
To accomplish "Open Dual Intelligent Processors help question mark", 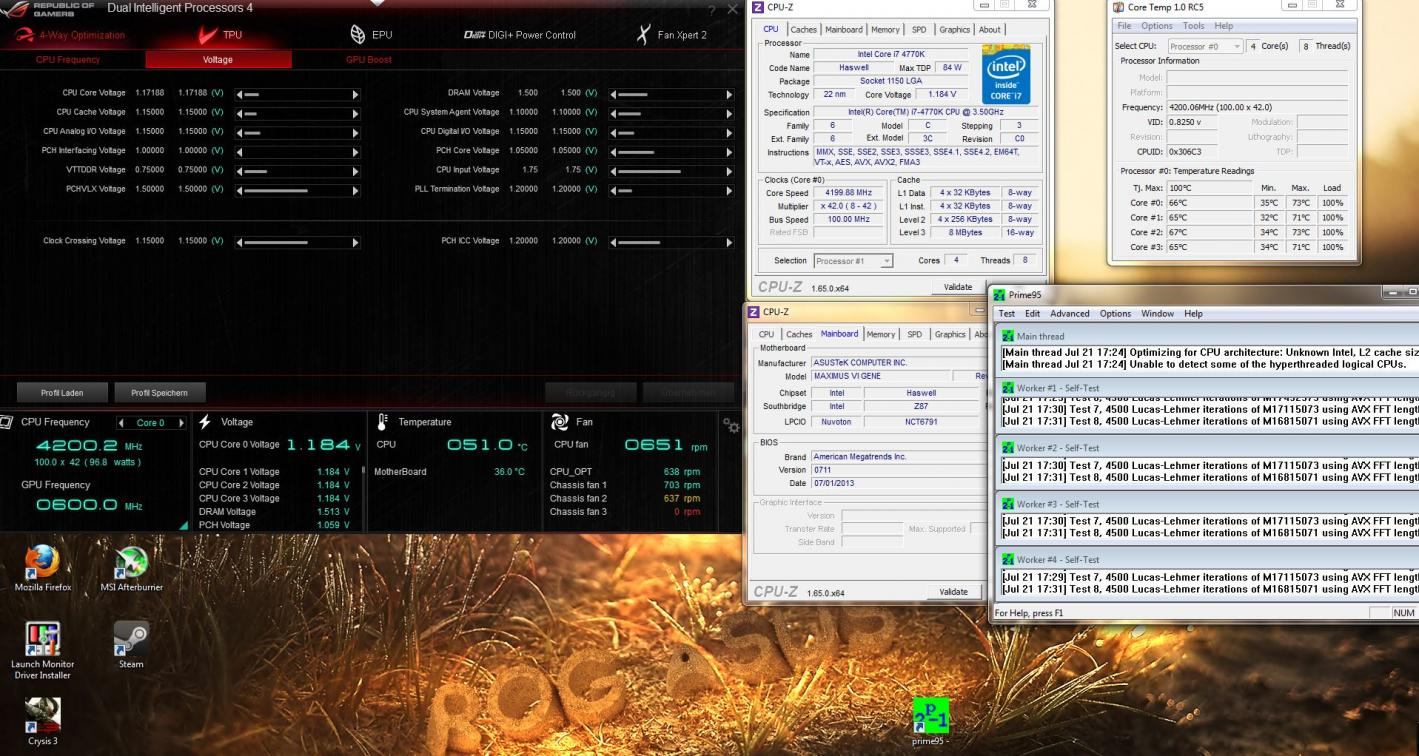I will click(x=711, y=9).
